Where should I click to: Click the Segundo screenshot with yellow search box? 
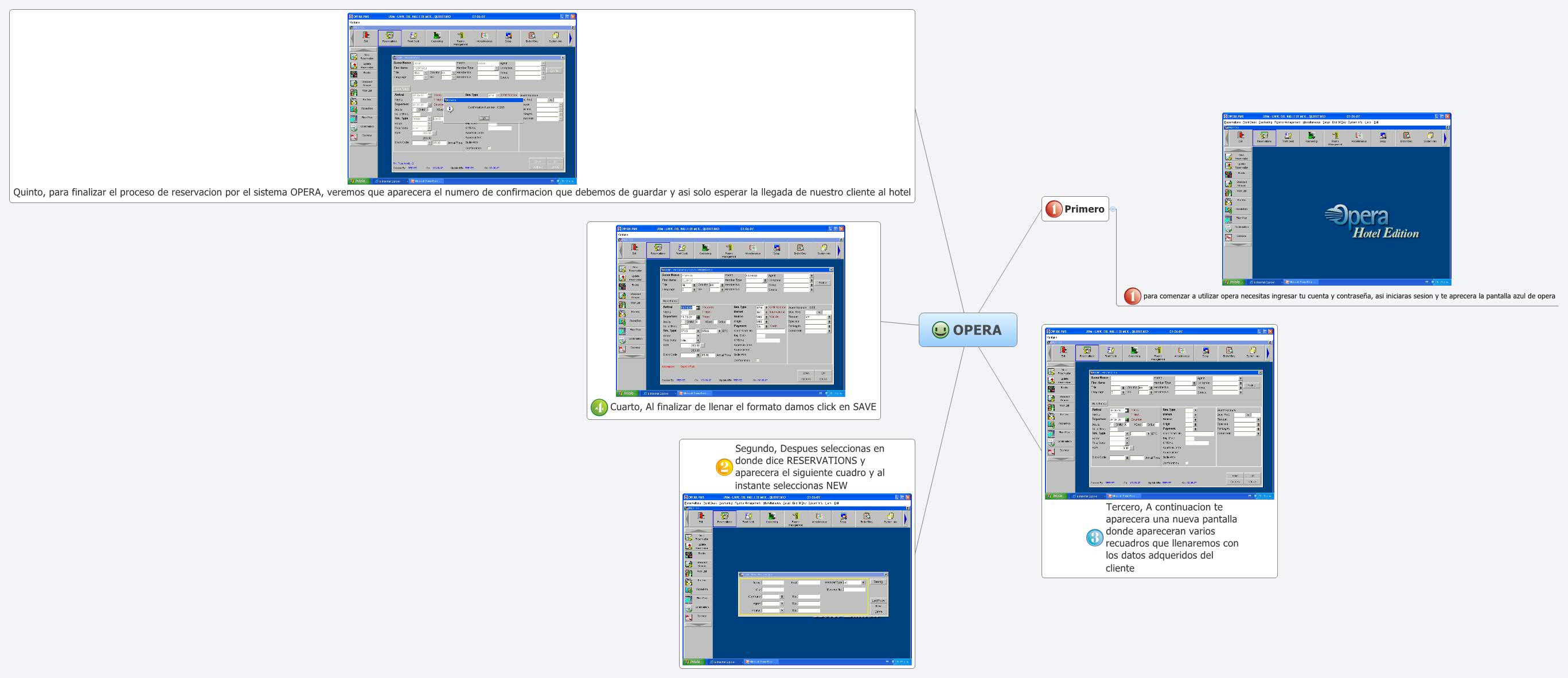[796, 579]
